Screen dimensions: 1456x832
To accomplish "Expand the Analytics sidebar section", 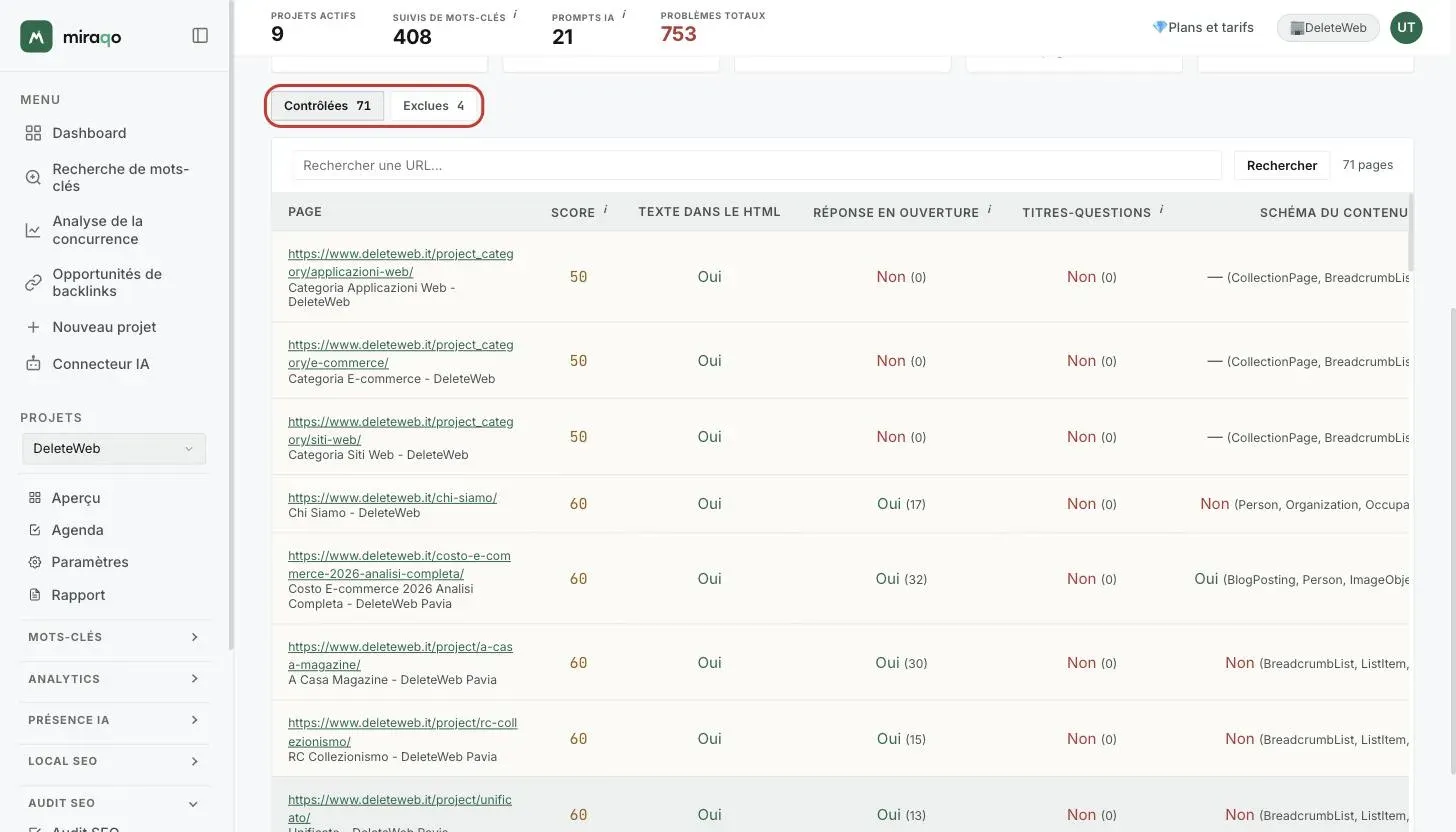I will (114, 679).
